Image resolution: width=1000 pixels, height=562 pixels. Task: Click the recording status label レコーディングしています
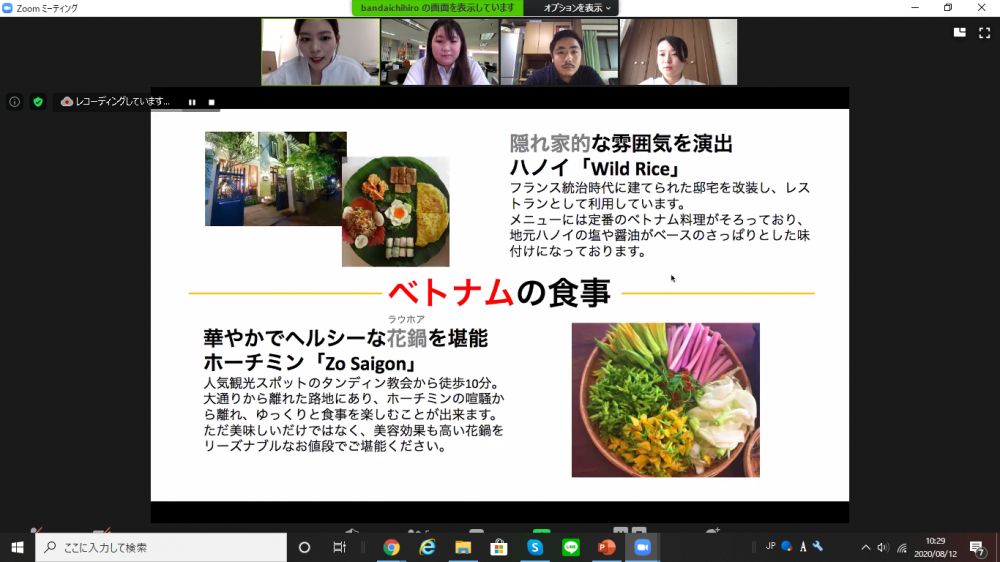[x=122, y=101]
